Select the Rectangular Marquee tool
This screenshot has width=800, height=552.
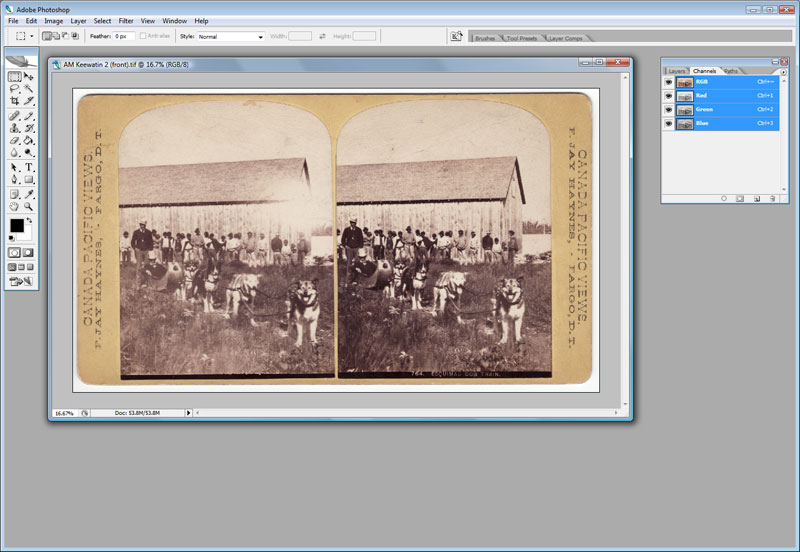(15, 76)
